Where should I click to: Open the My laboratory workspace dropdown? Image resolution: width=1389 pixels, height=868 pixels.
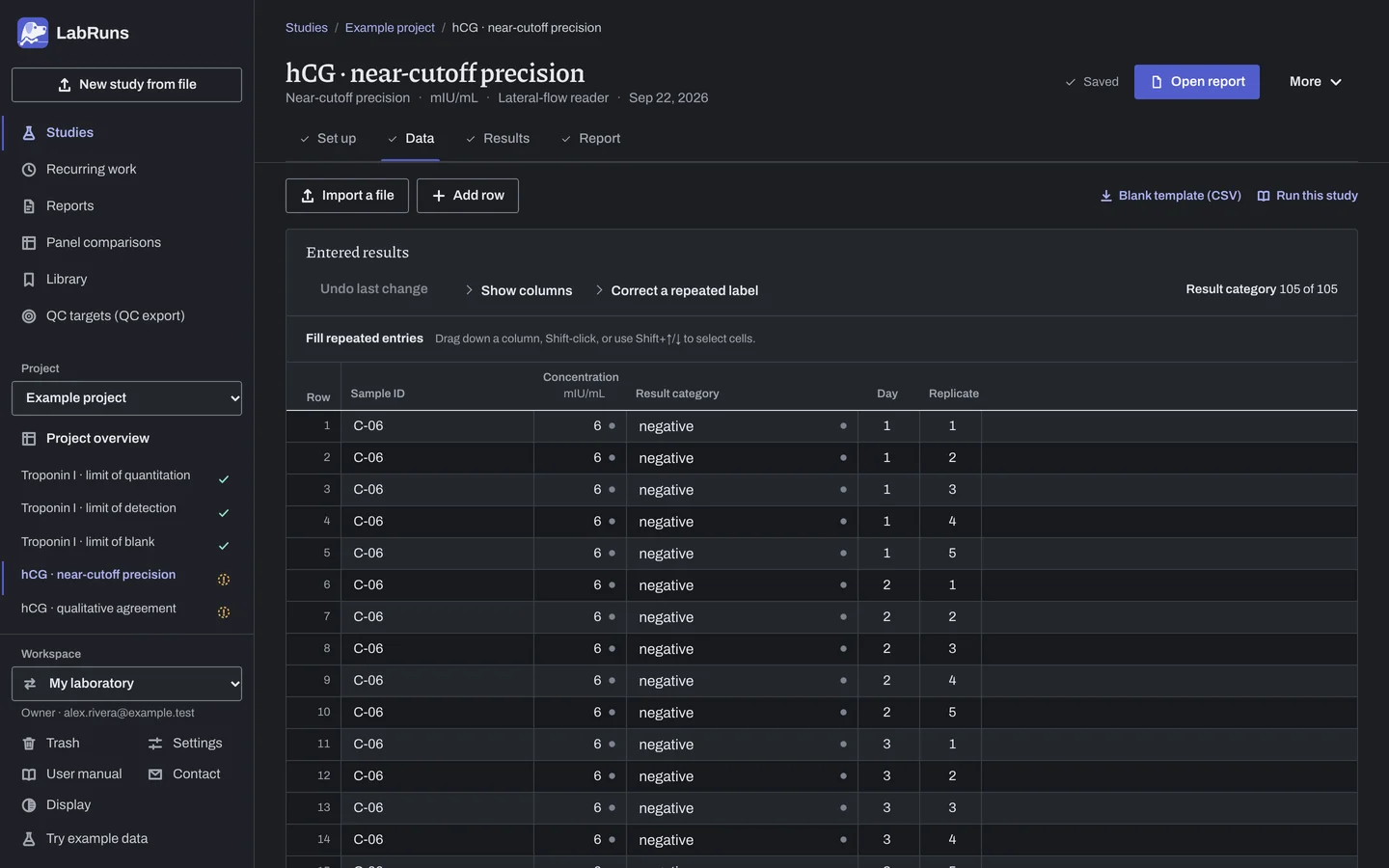point(126,684)
